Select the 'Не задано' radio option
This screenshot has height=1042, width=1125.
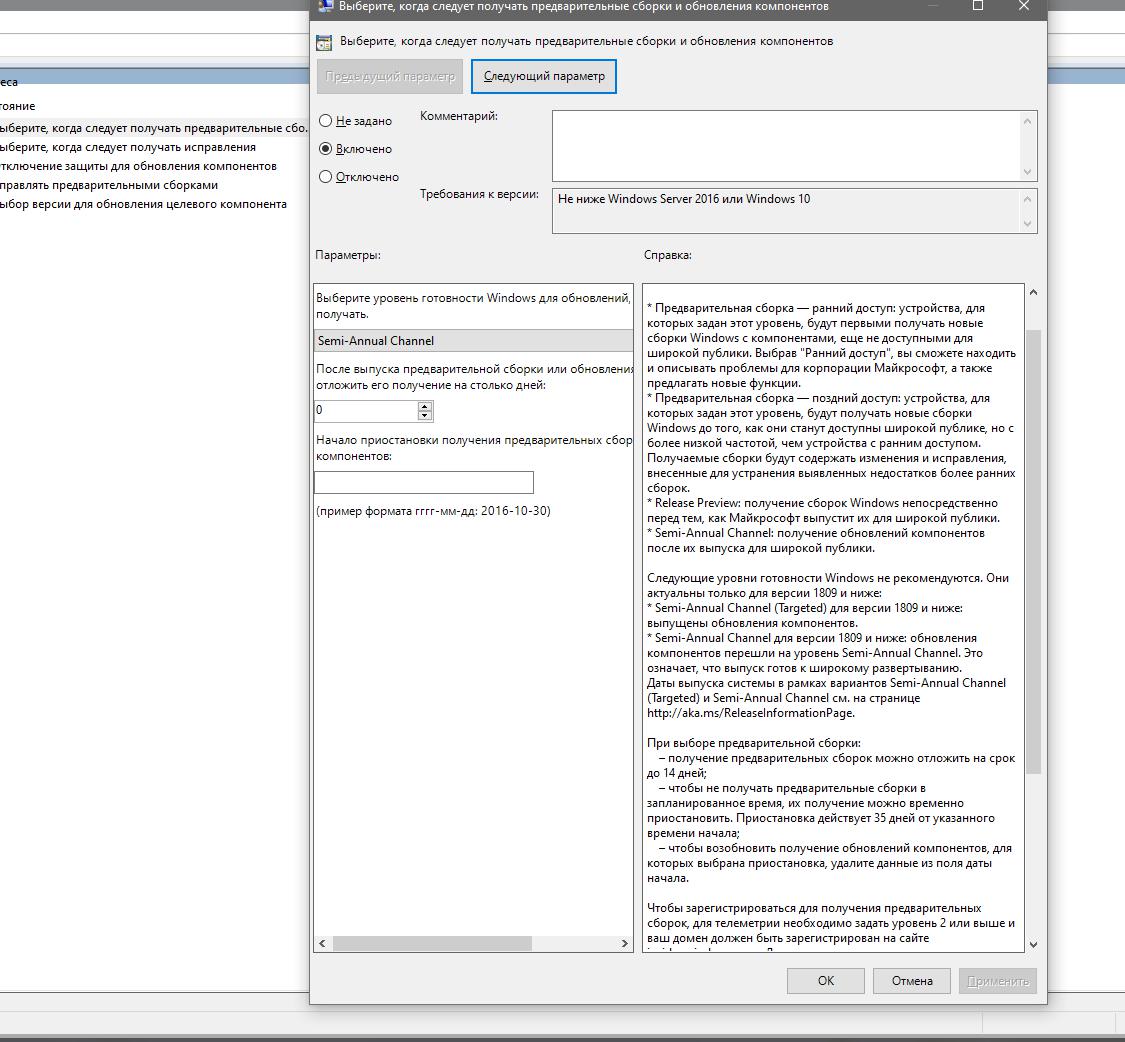355,121
